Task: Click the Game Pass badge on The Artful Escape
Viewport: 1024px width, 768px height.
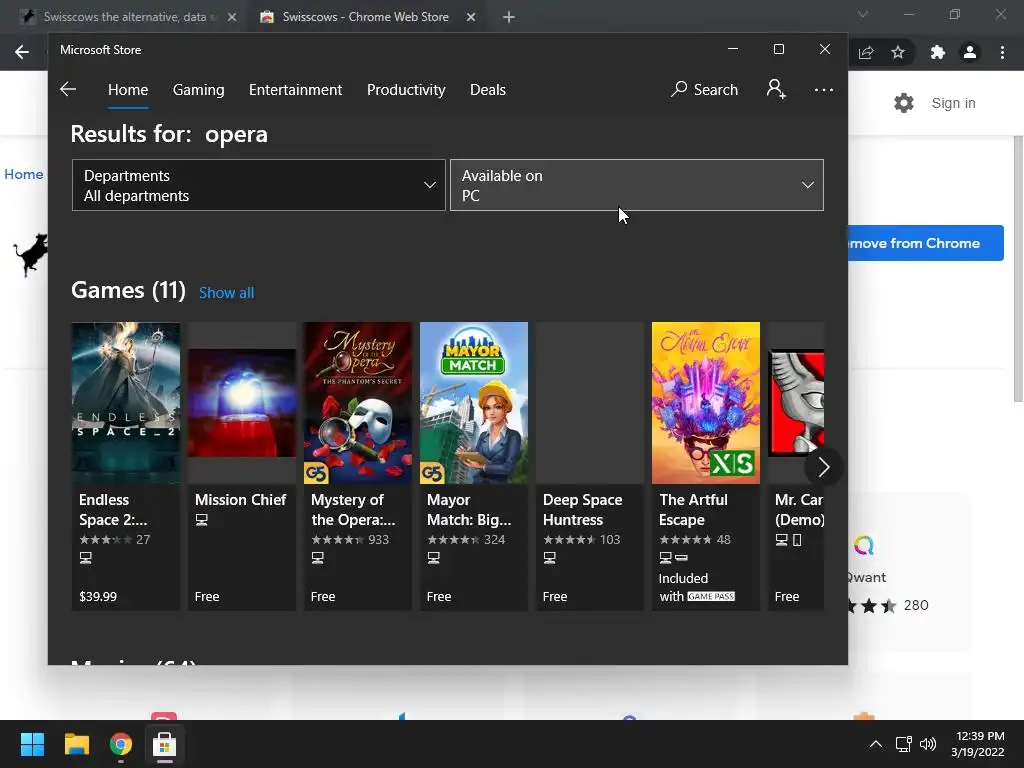Action: coord(711,596)
